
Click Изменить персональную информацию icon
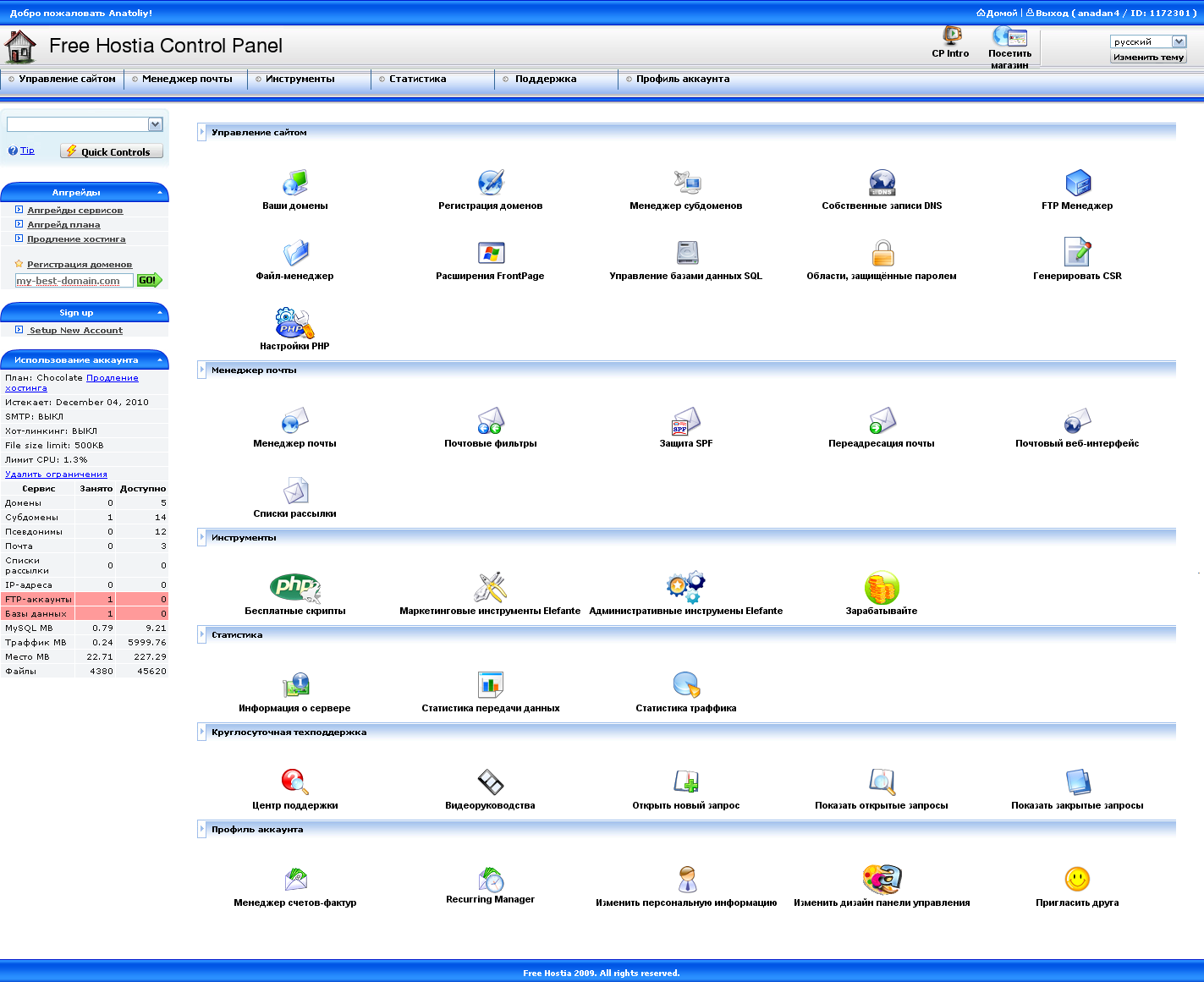click(686, 879)
